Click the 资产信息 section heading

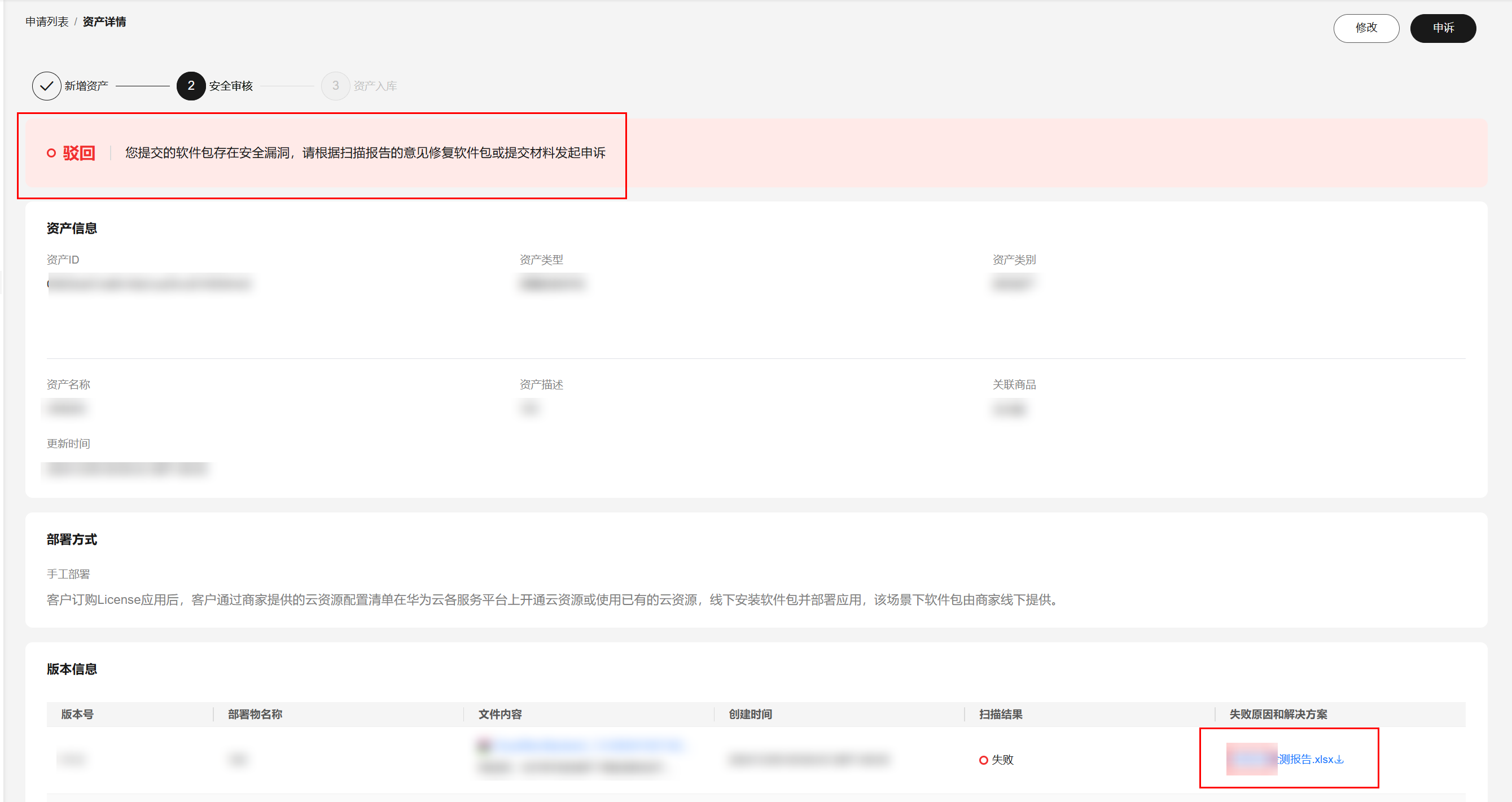click(x=72, y=228)
